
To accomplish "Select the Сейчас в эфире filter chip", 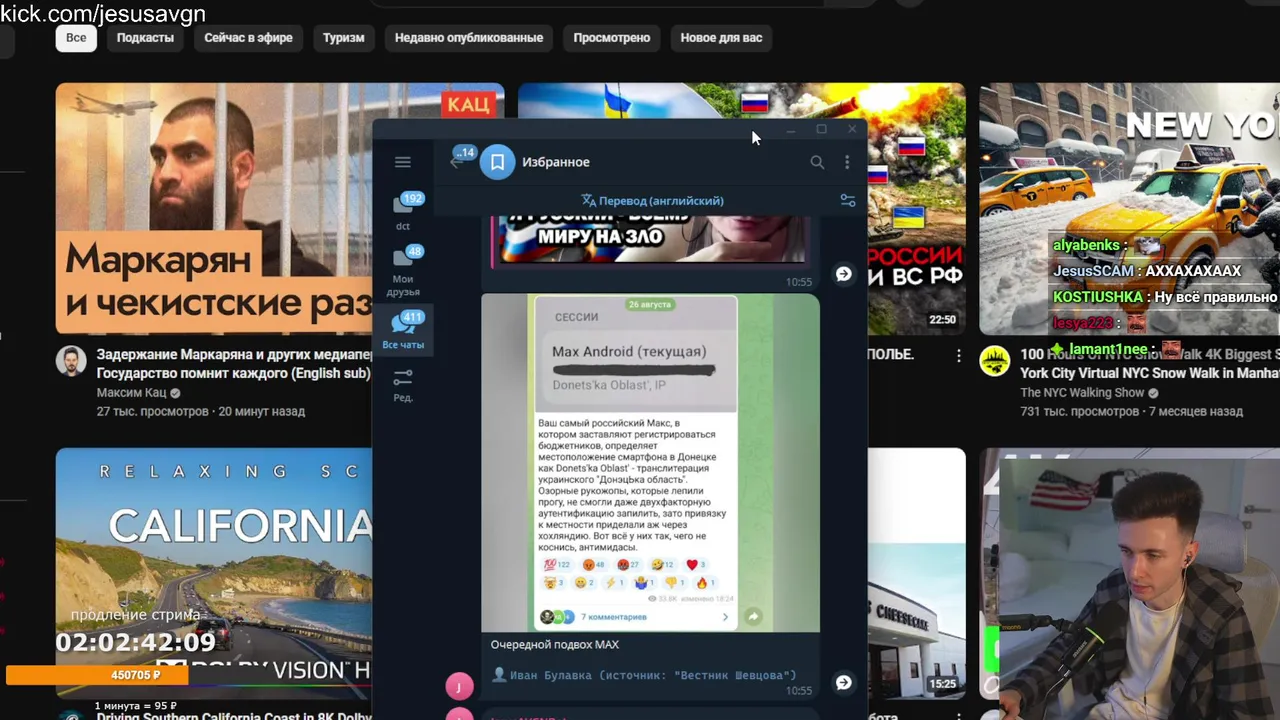I will [248, 38].
